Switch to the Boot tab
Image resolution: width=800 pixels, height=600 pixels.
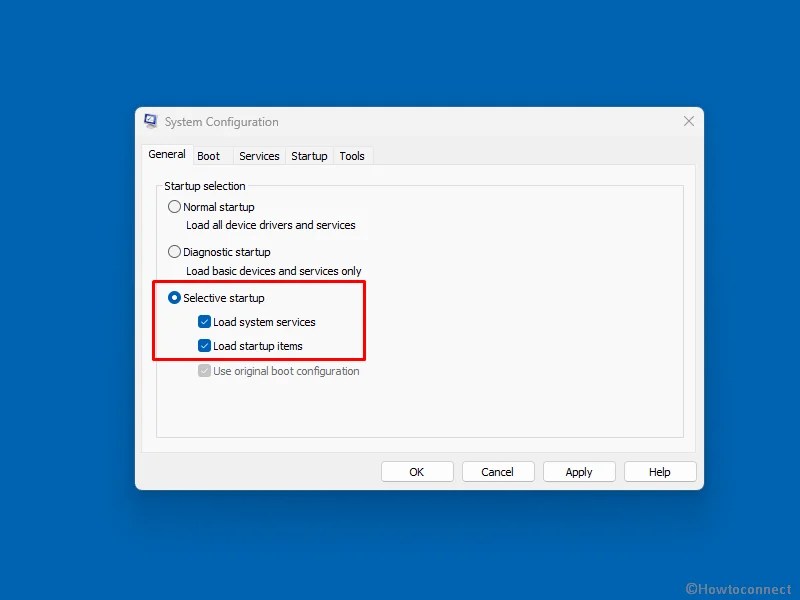(x=209, y=156)
